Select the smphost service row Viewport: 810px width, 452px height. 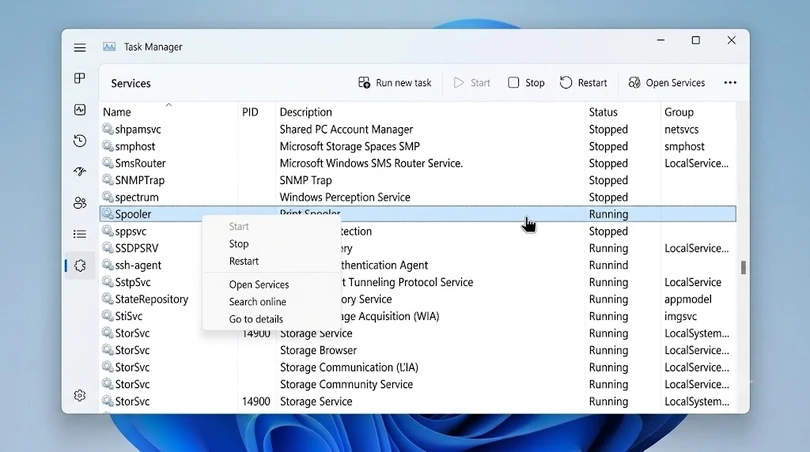coord(417,146)
